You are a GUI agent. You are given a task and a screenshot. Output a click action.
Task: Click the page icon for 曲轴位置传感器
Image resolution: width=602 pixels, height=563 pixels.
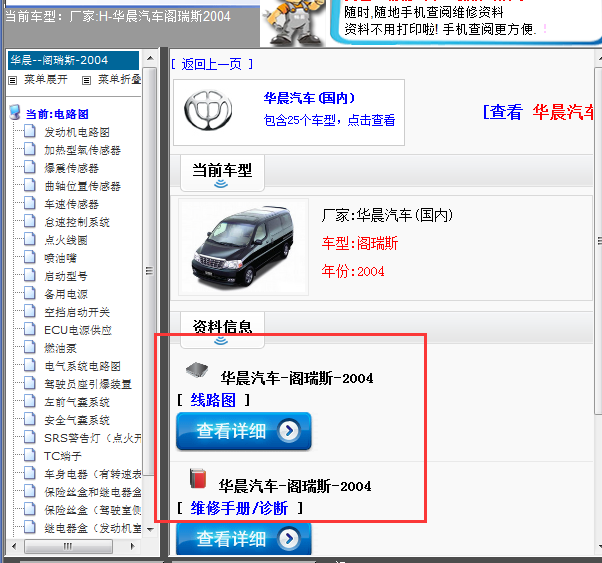point(30,185)
